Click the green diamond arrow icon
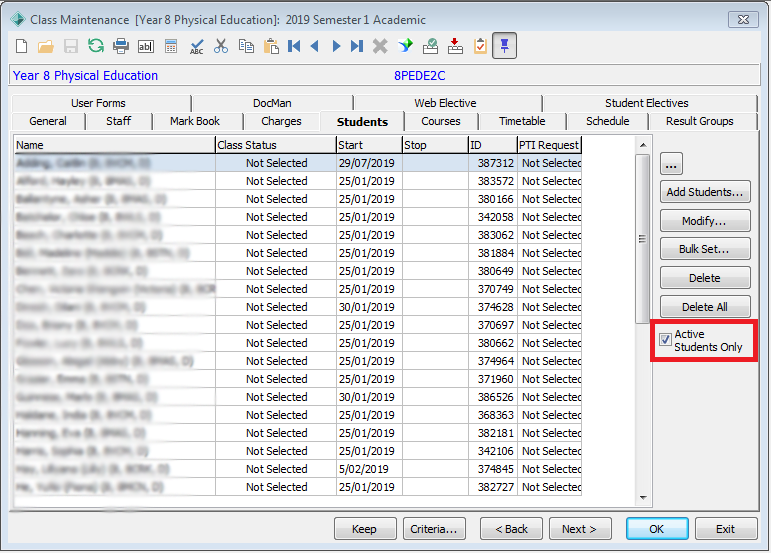The width and height of the screenshot is (771, 553). (406, 46)
